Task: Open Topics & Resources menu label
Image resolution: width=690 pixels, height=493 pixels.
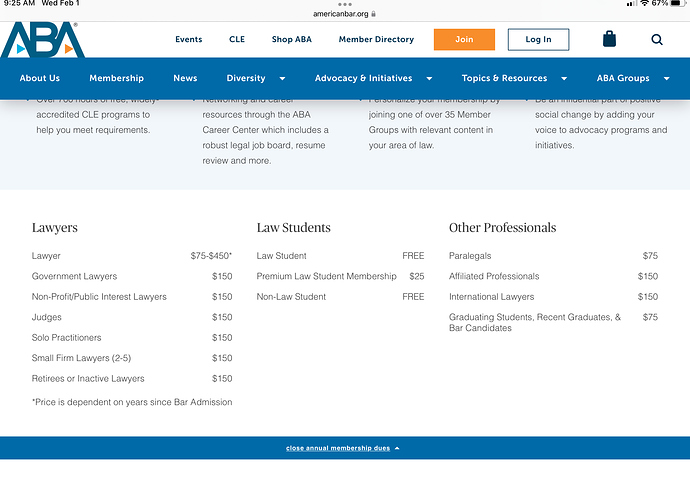Action: click(504, 78)
